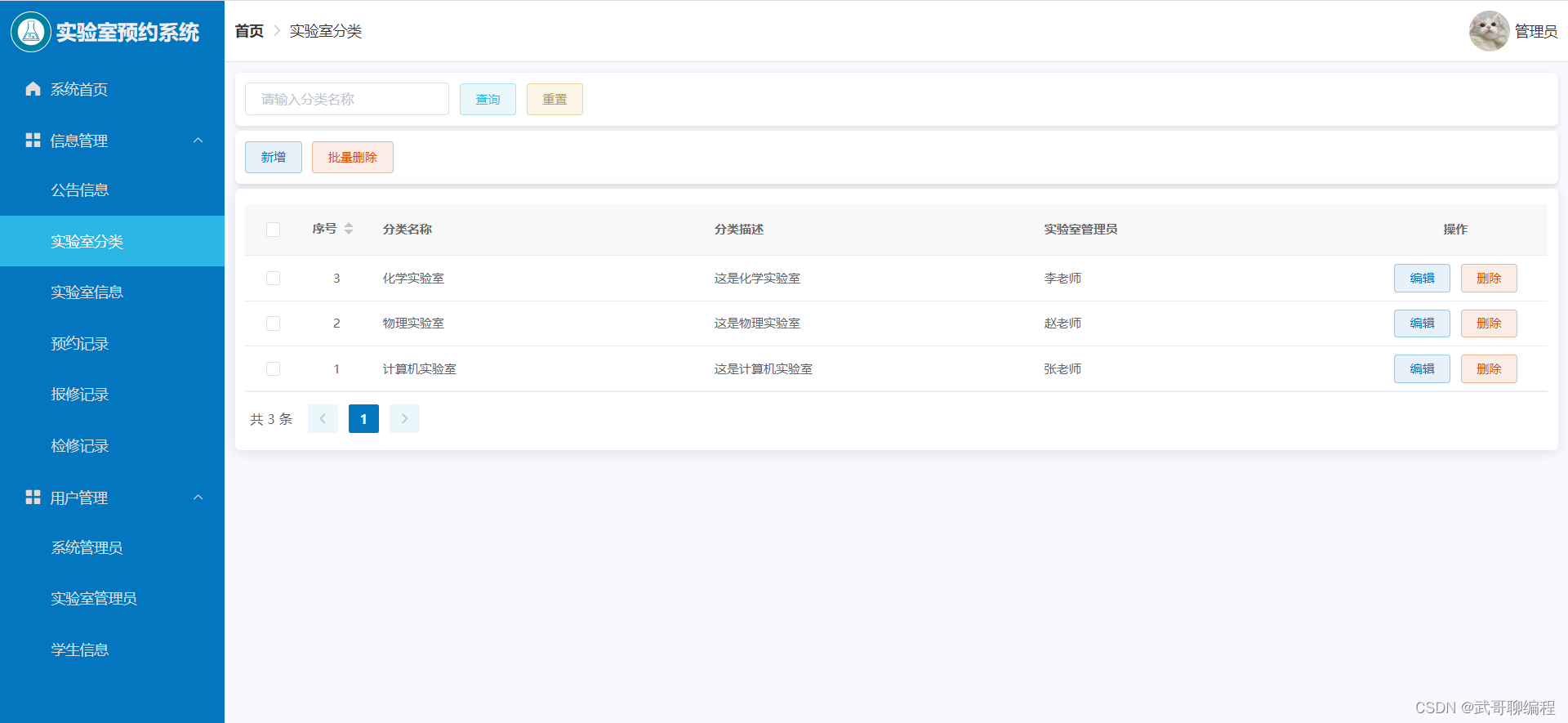Screen dimensions: 1568x723
Task: Open the 报修记录 menu item
Action: 112,395
